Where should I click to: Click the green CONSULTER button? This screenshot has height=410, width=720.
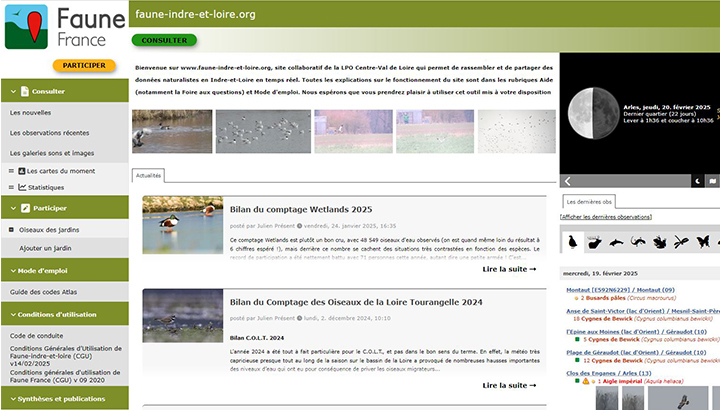[164, 40]
